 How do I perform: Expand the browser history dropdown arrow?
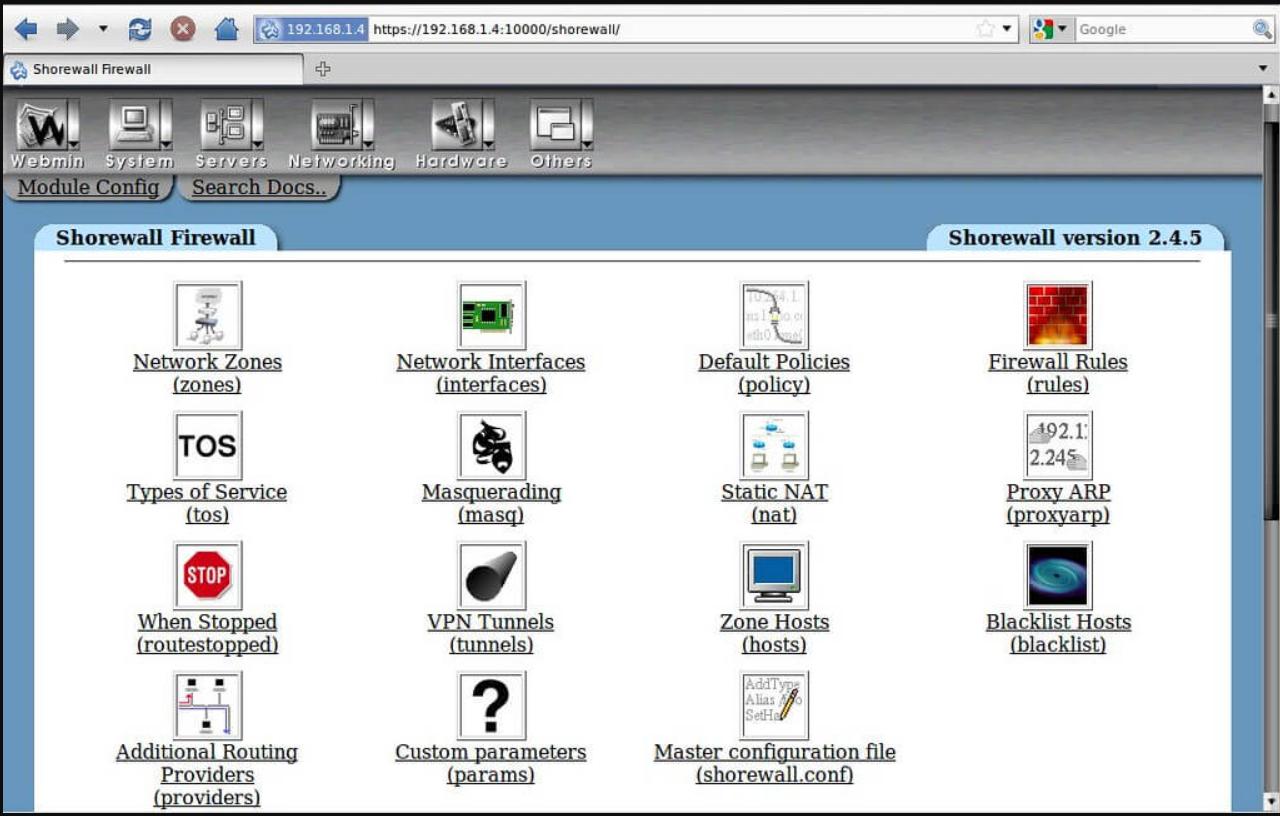[103, 29]
